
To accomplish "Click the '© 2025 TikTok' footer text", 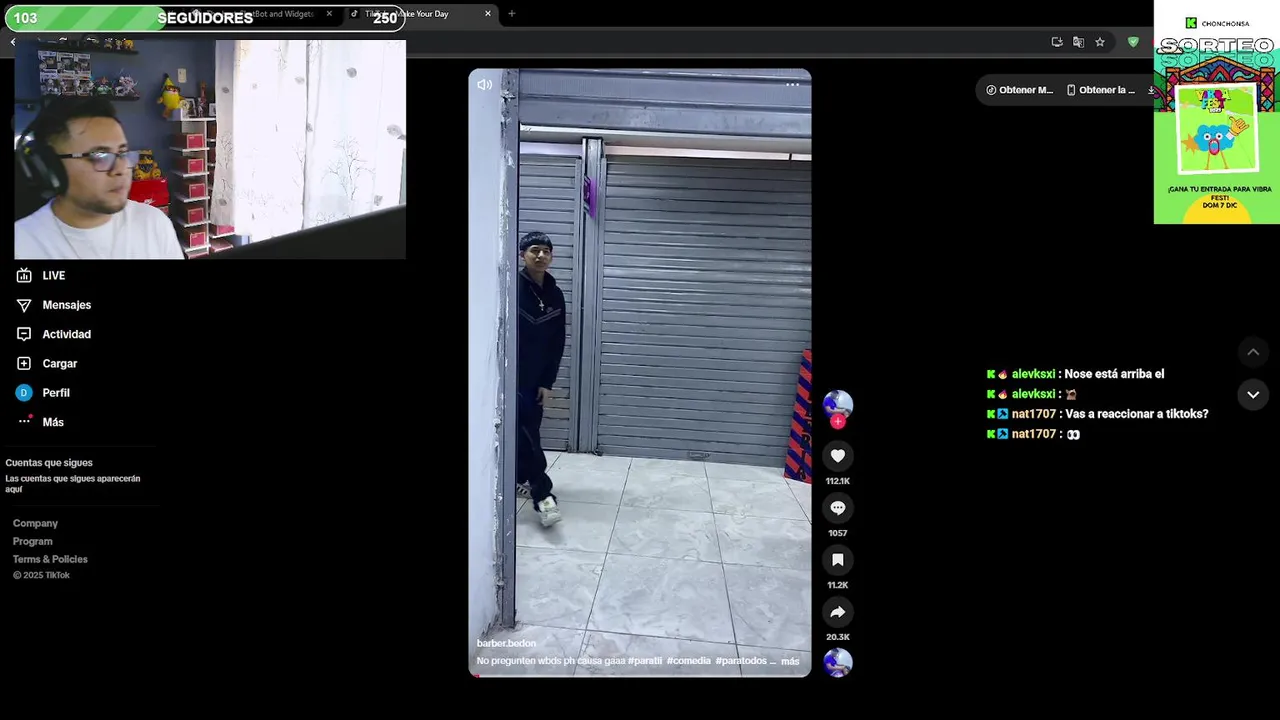I will coord(41,576).
